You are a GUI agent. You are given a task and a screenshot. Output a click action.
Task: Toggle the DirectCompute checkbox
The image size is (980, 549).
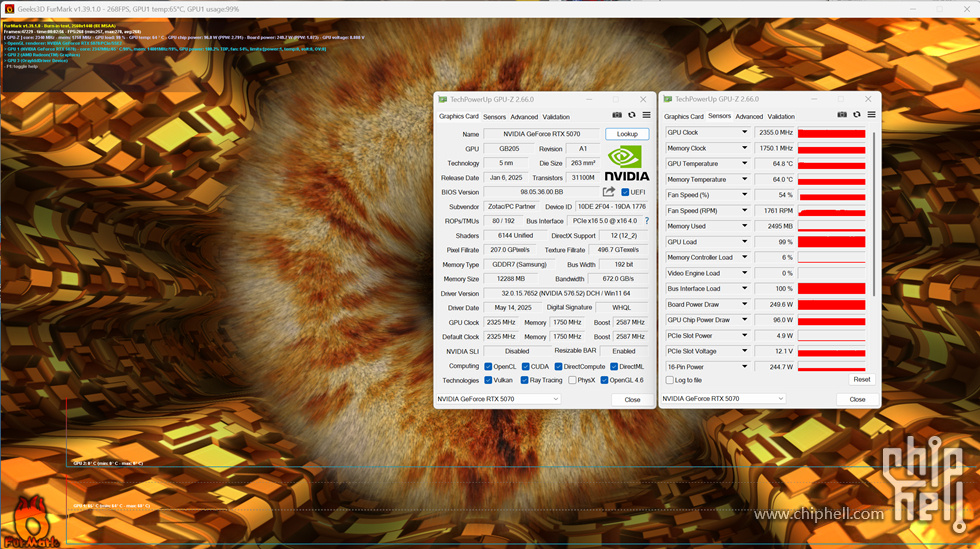pyautogui.click(x=558, y=366)
